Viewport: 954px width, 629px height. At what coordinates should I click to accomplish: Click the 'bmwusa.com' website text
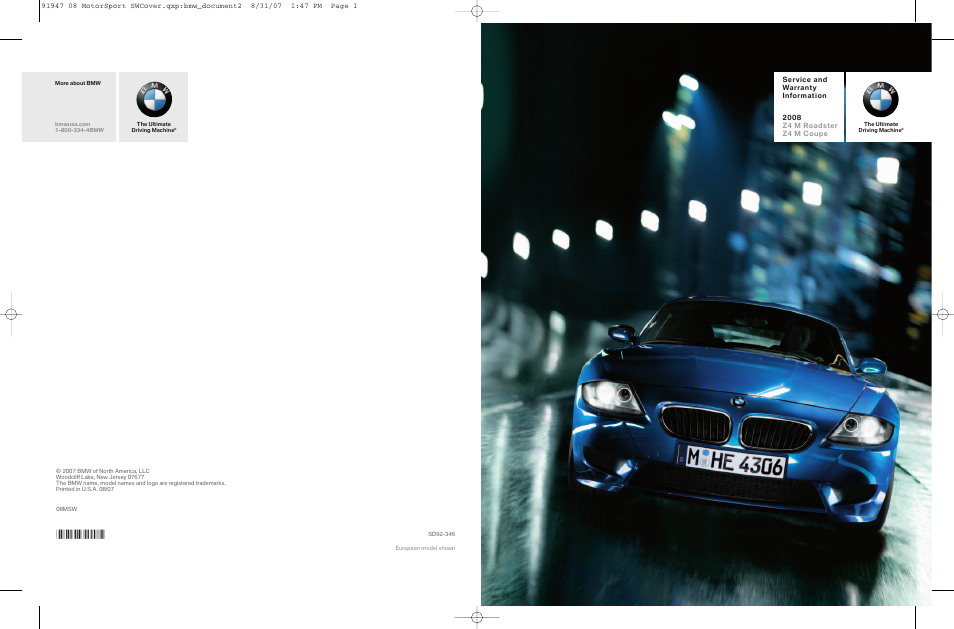point(72,124)
